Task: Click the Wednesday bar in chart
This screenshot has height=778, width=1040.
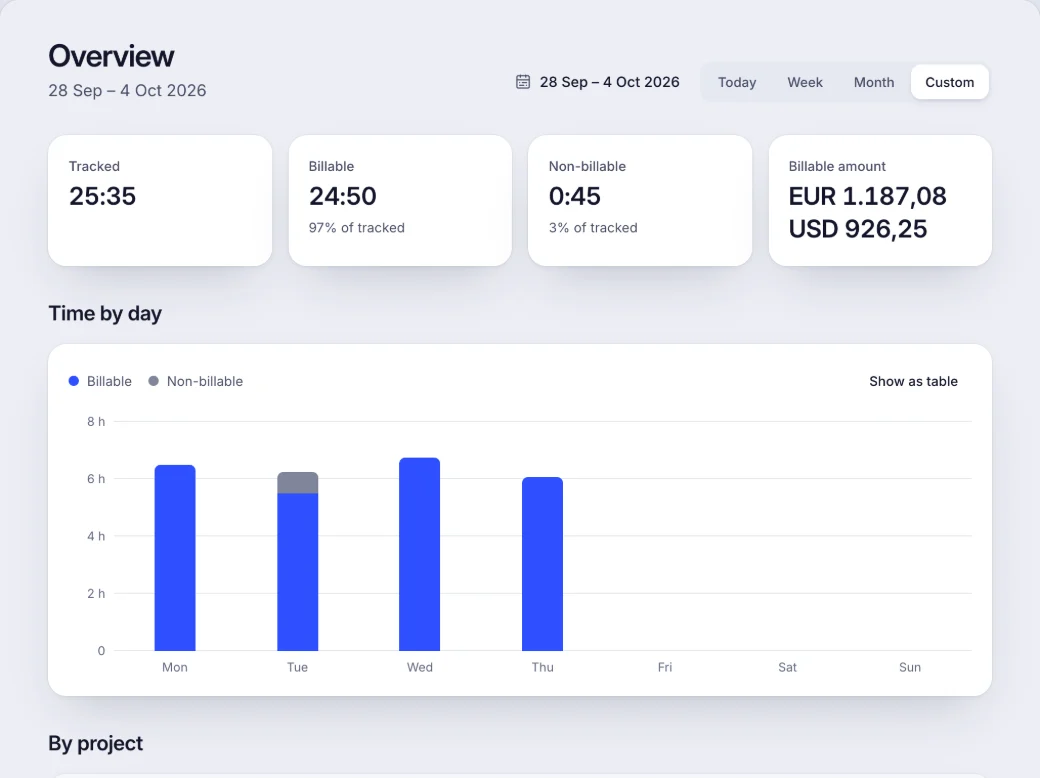Action: 419,554
